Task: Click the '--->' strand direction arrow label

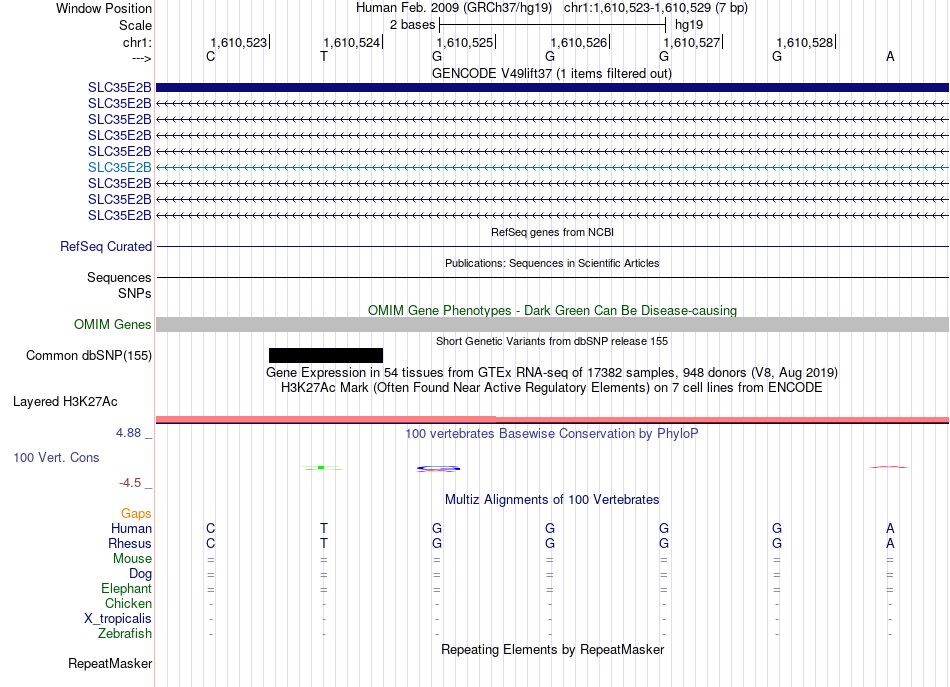Action: [x=141, y=59]
